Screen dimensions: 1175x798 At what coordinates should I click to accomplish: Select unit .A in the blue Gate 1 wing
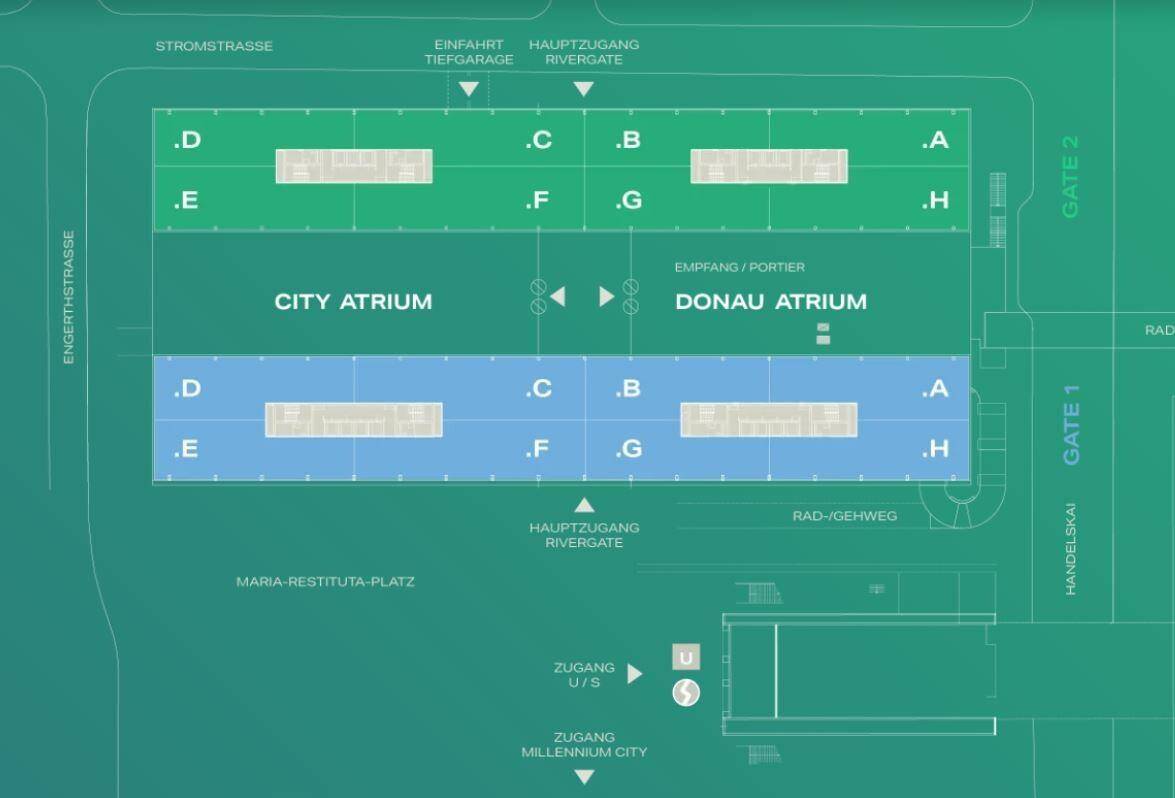tap(935, 389)
